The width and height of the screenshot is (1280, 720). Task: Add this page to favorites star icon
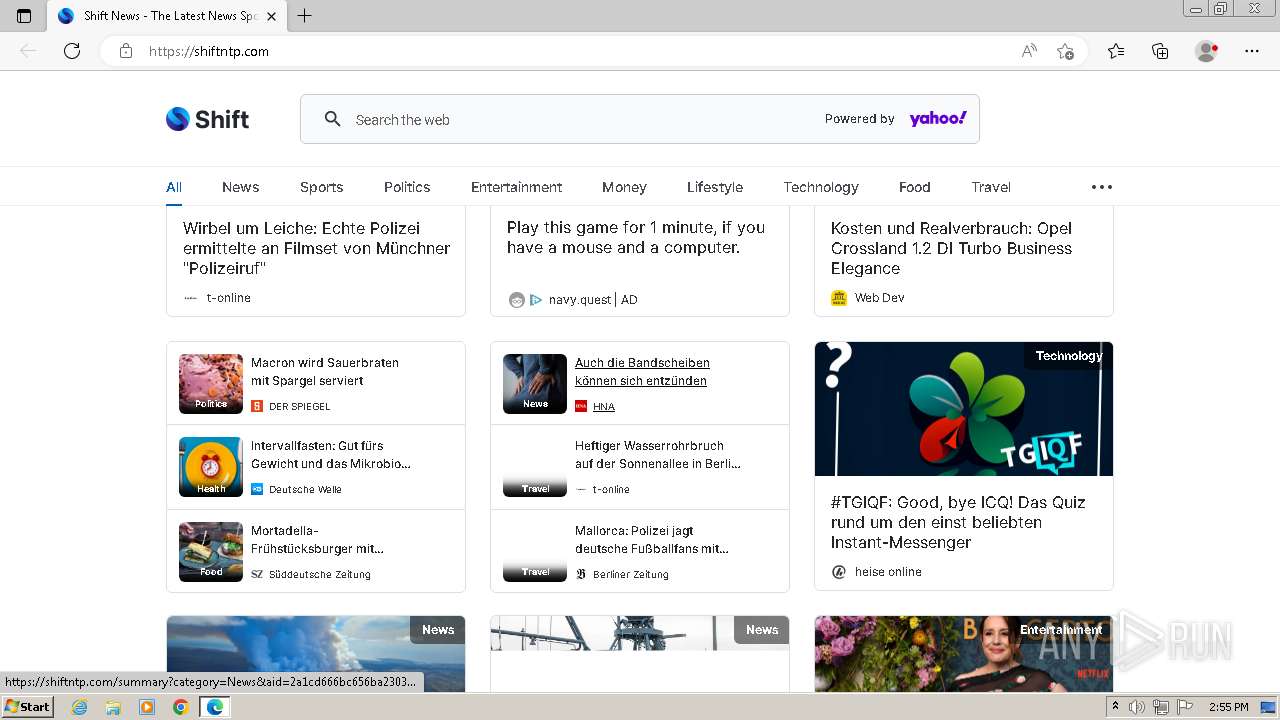1065,51
